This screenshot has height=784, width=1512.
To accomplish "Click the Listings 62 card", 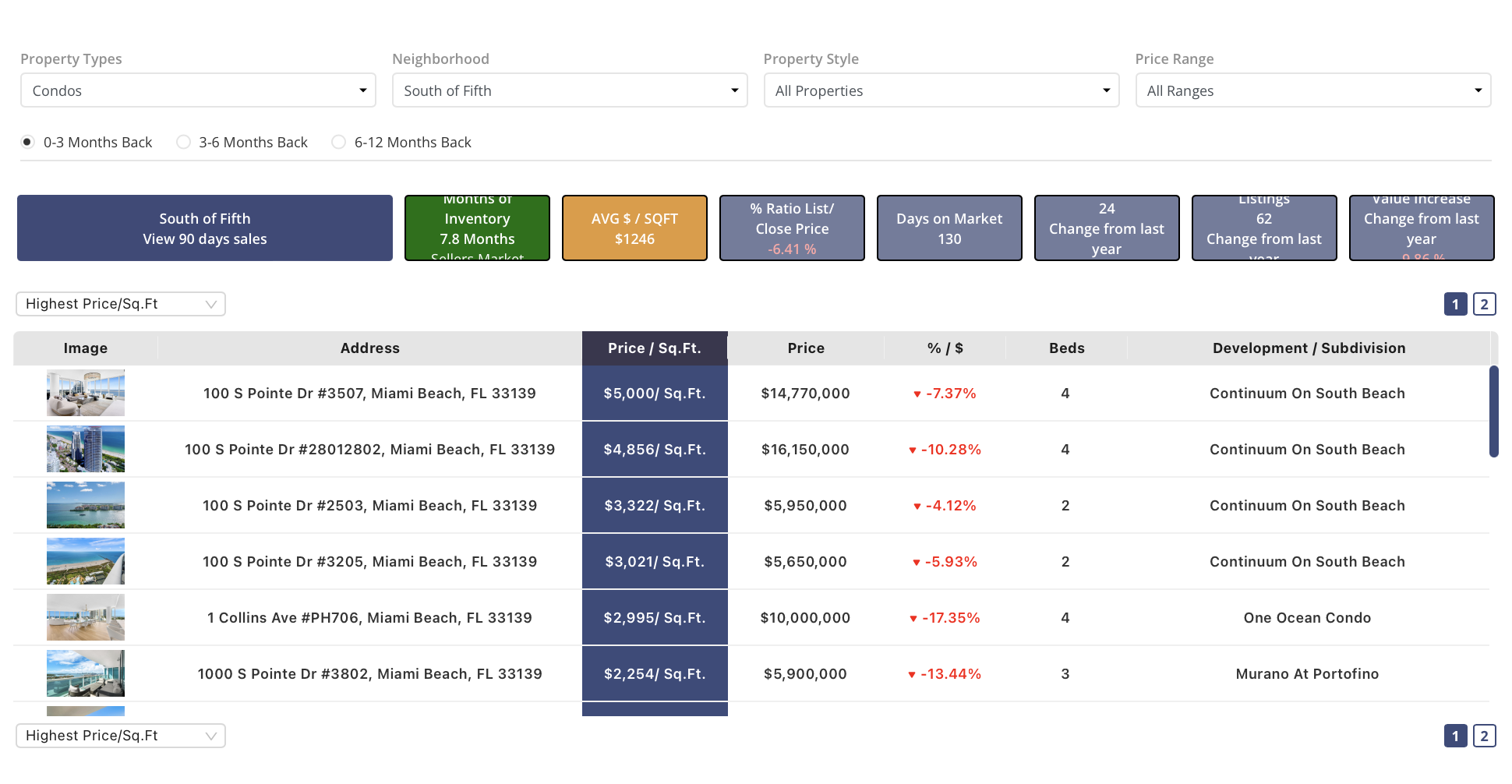I will (x=1264, y=228).
